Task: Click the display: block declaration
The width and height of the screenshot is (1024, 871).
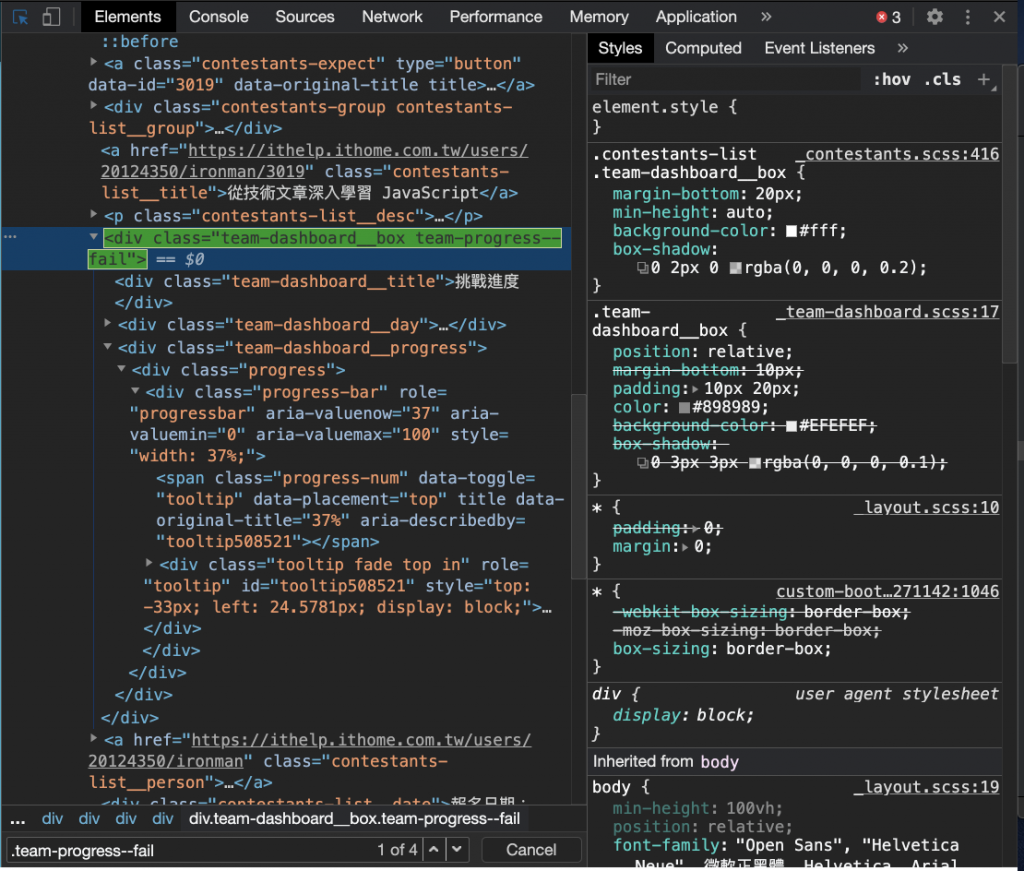Action: tap(682, 716)
